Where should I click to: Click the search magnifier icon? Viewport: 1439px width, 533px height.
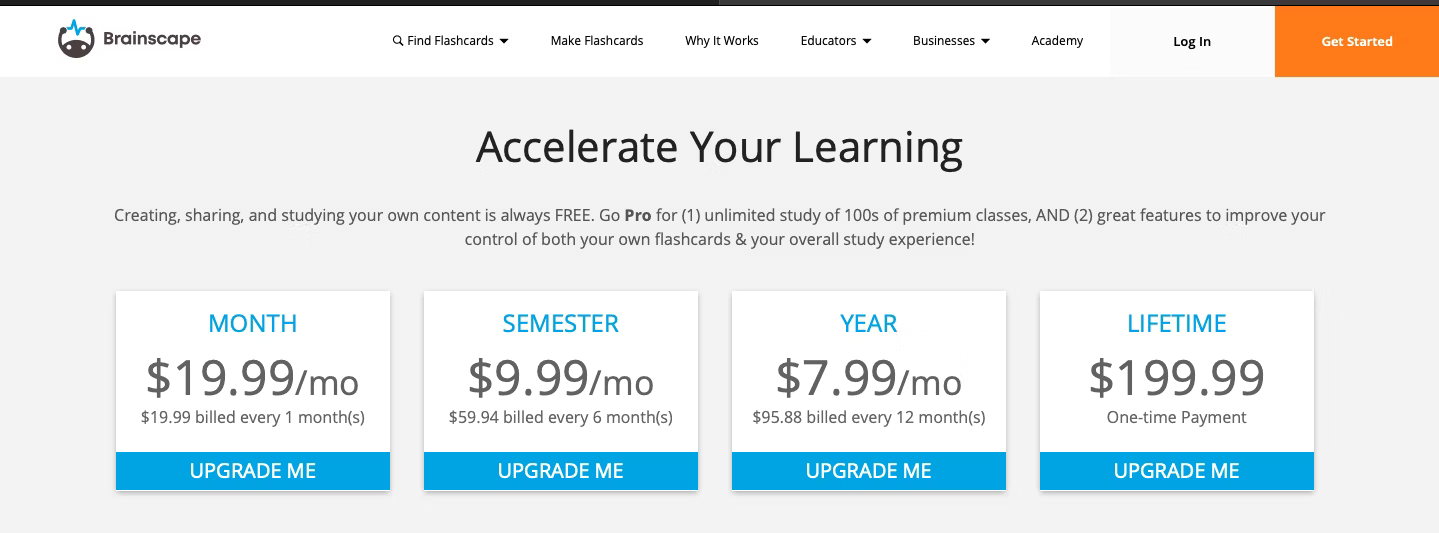pos(398,41)
